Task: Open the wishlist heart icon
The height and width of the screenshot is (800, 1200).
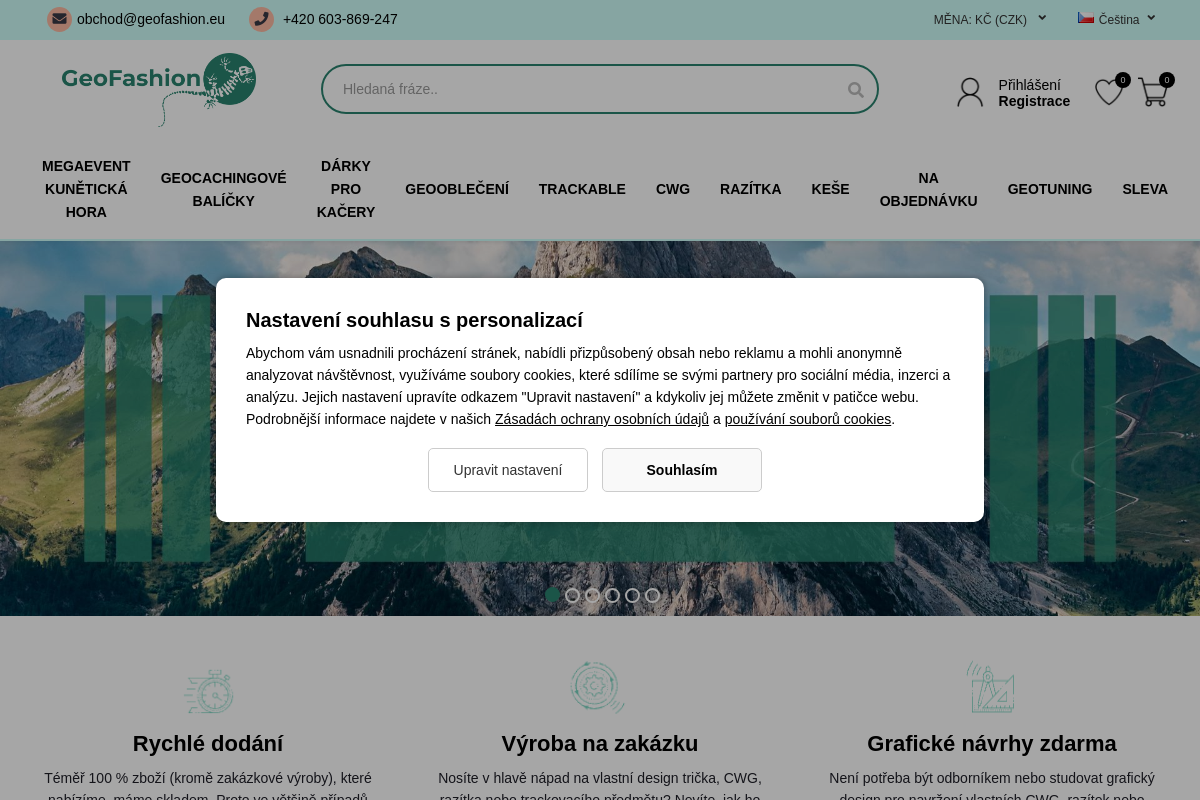Action: (x=1109, y=92)
